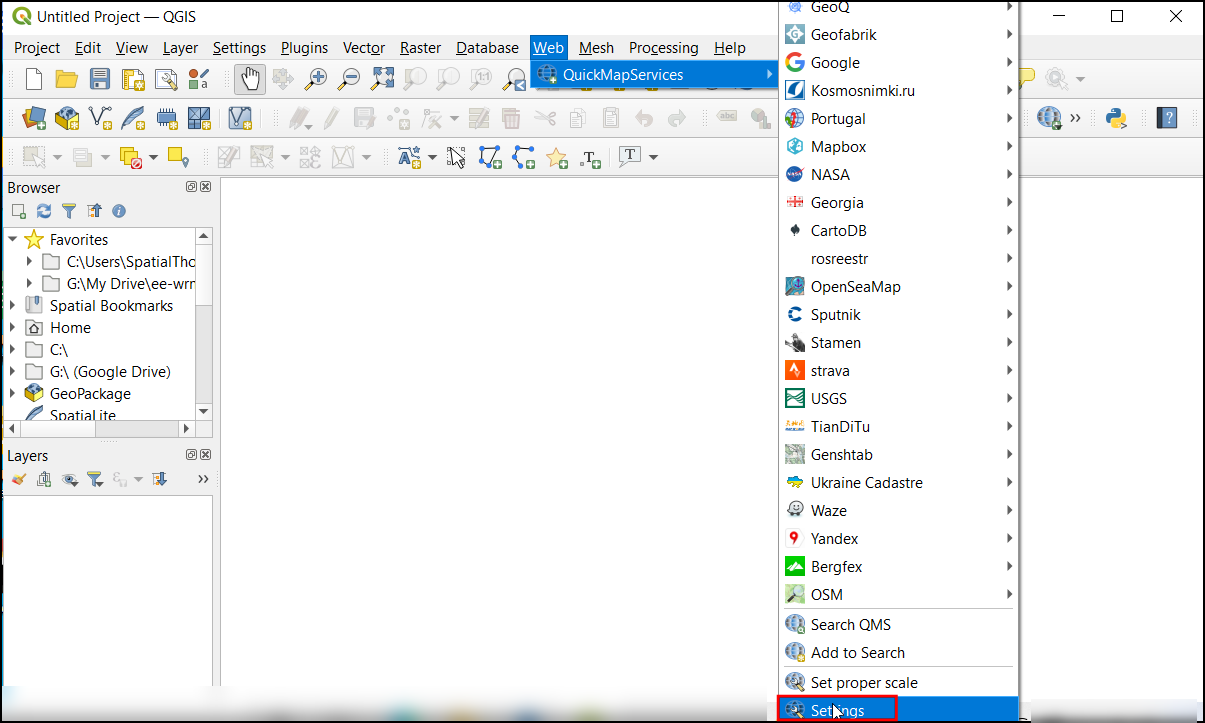Select the Zoom In magnifier tool
The width and height of the screenshot is (1205, 723).
click(316, 79)
